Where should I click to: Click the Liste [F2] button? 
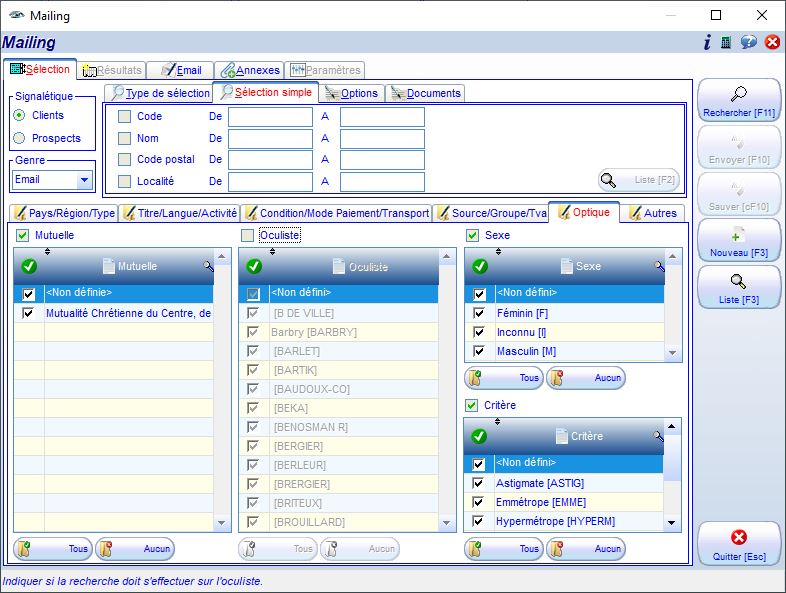(x=639, y=180)
